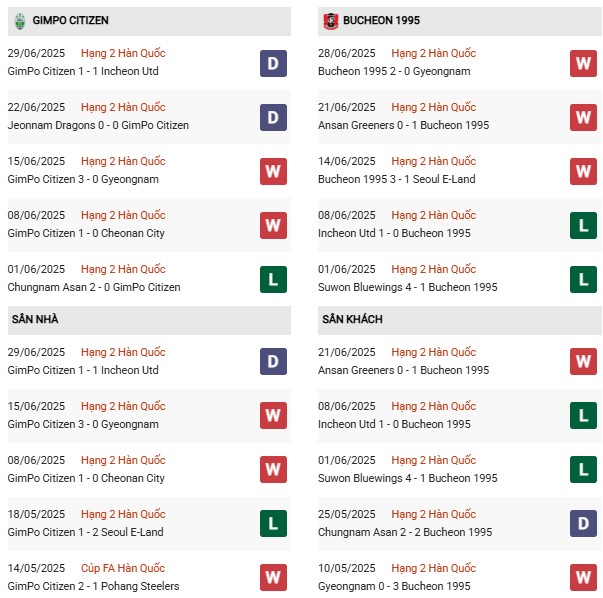
Task: Click W badge for Bucheon 1995 2-0 Gyeongnam
Action: (x=583, y=63)
